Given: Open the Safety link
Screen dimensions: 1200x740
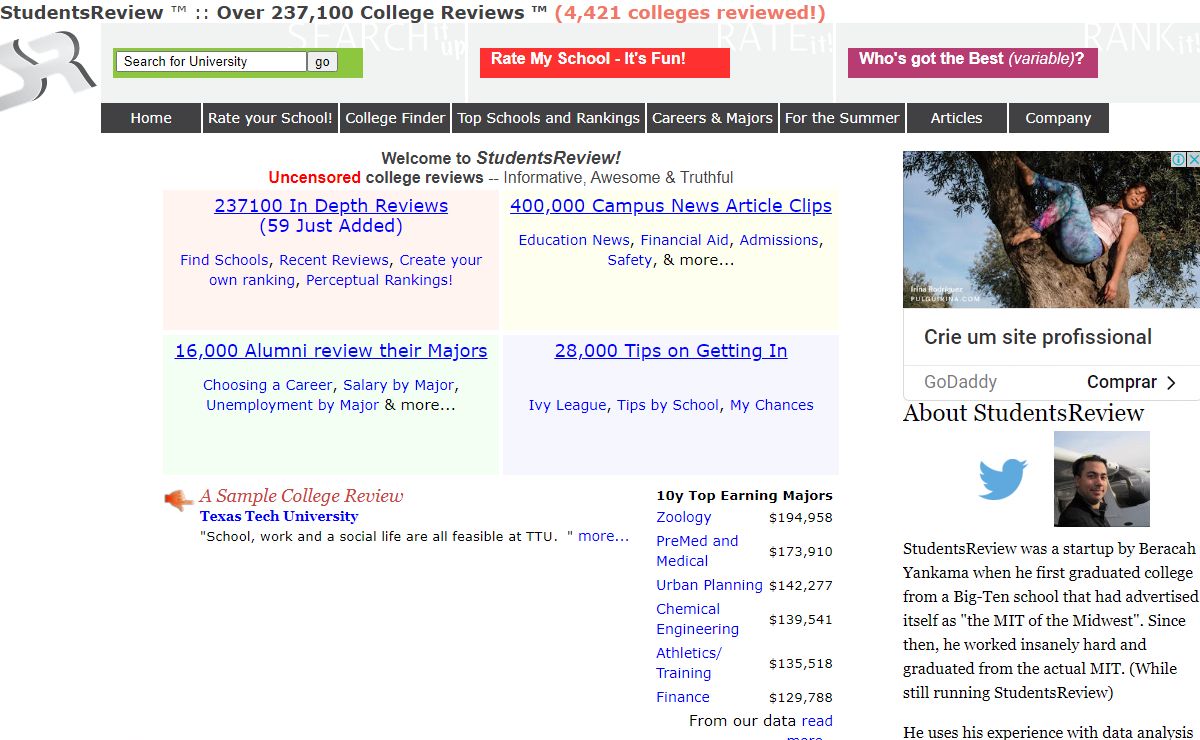Looking at the screenshot, I should (630, 260).
